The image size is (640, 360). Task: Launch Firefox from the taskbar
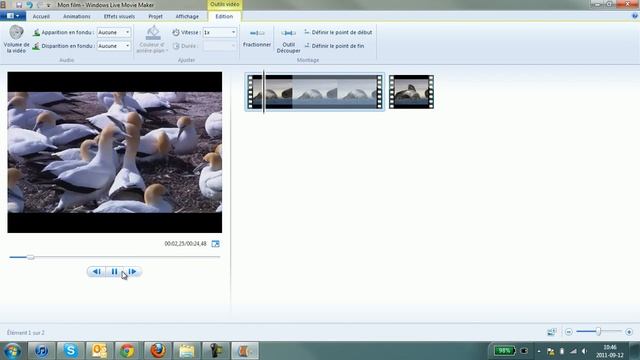157,351
